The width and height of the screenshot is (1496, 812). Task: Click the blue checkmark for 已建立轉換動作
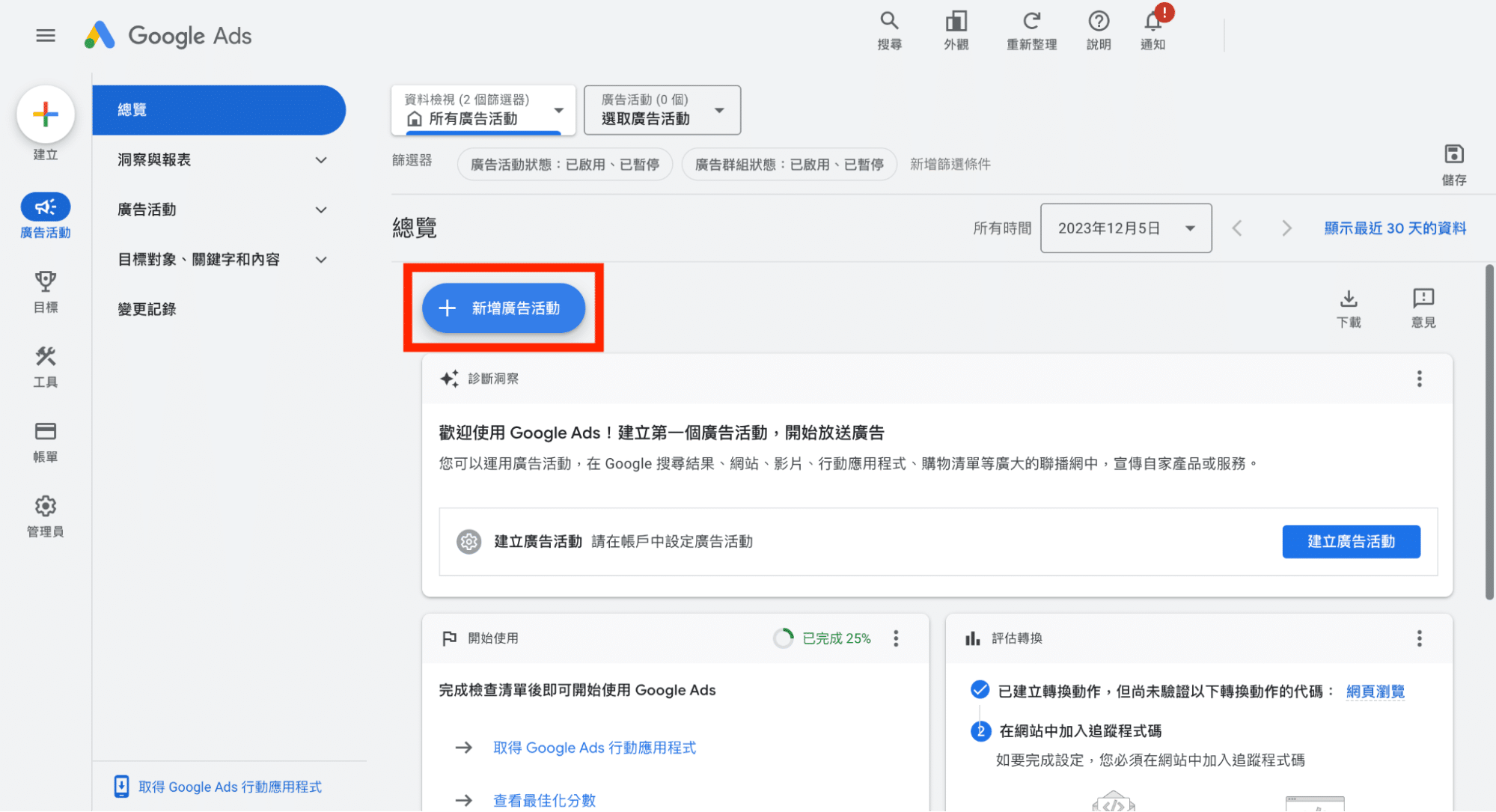click(980, 690)
